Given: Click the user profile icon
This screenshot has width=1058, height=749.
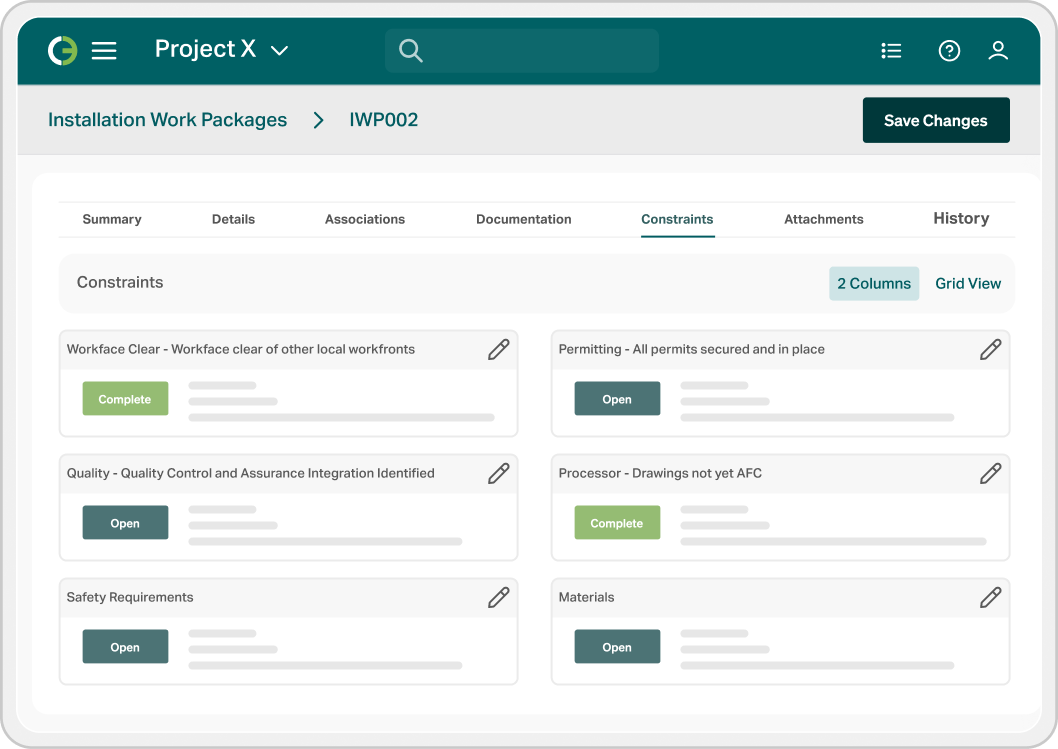Looking at the screenshot, I should (x=998, y=50).
